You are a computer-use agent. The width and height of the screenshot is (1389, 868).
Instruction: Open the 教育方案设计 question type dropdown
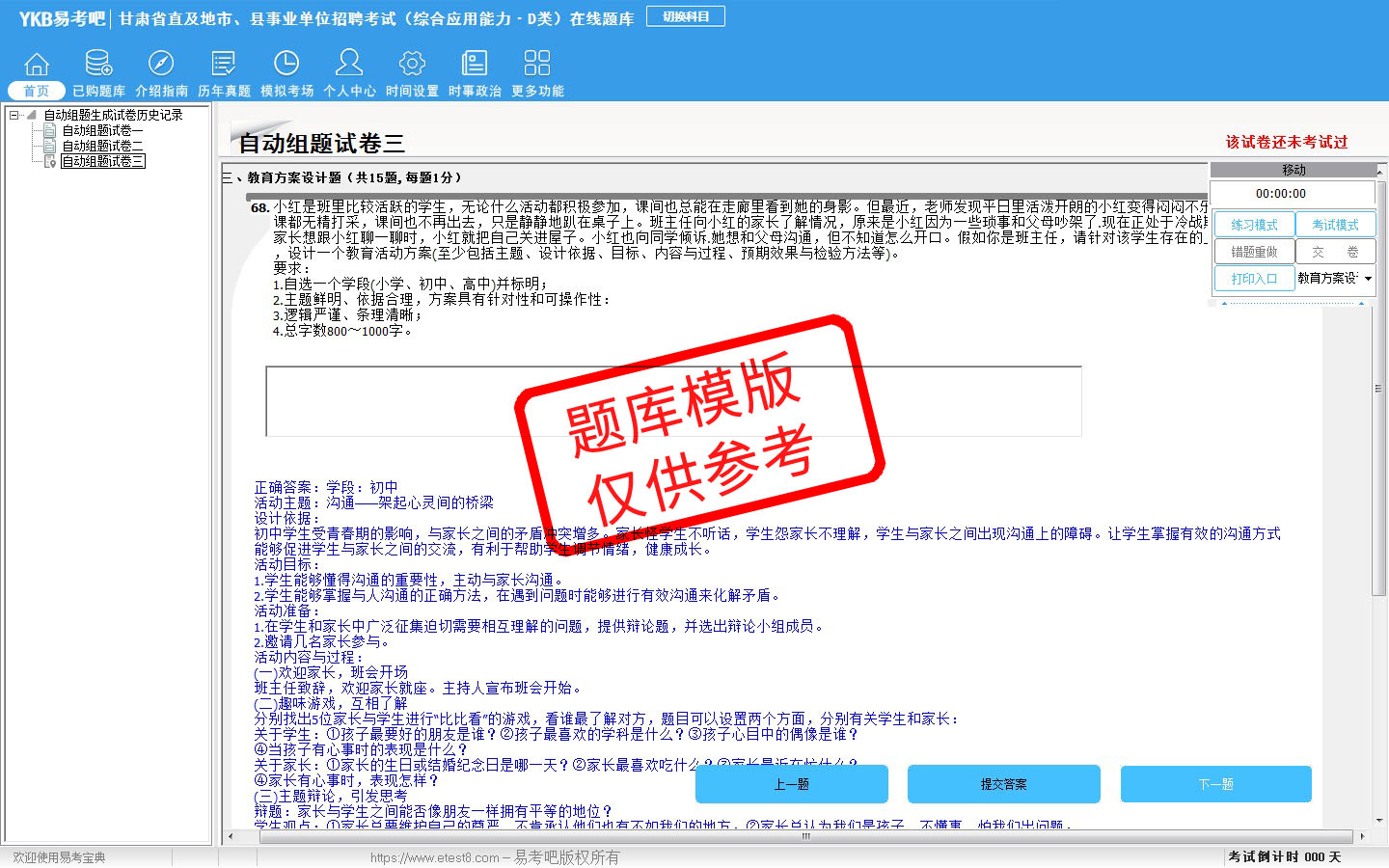[1368, 279]
